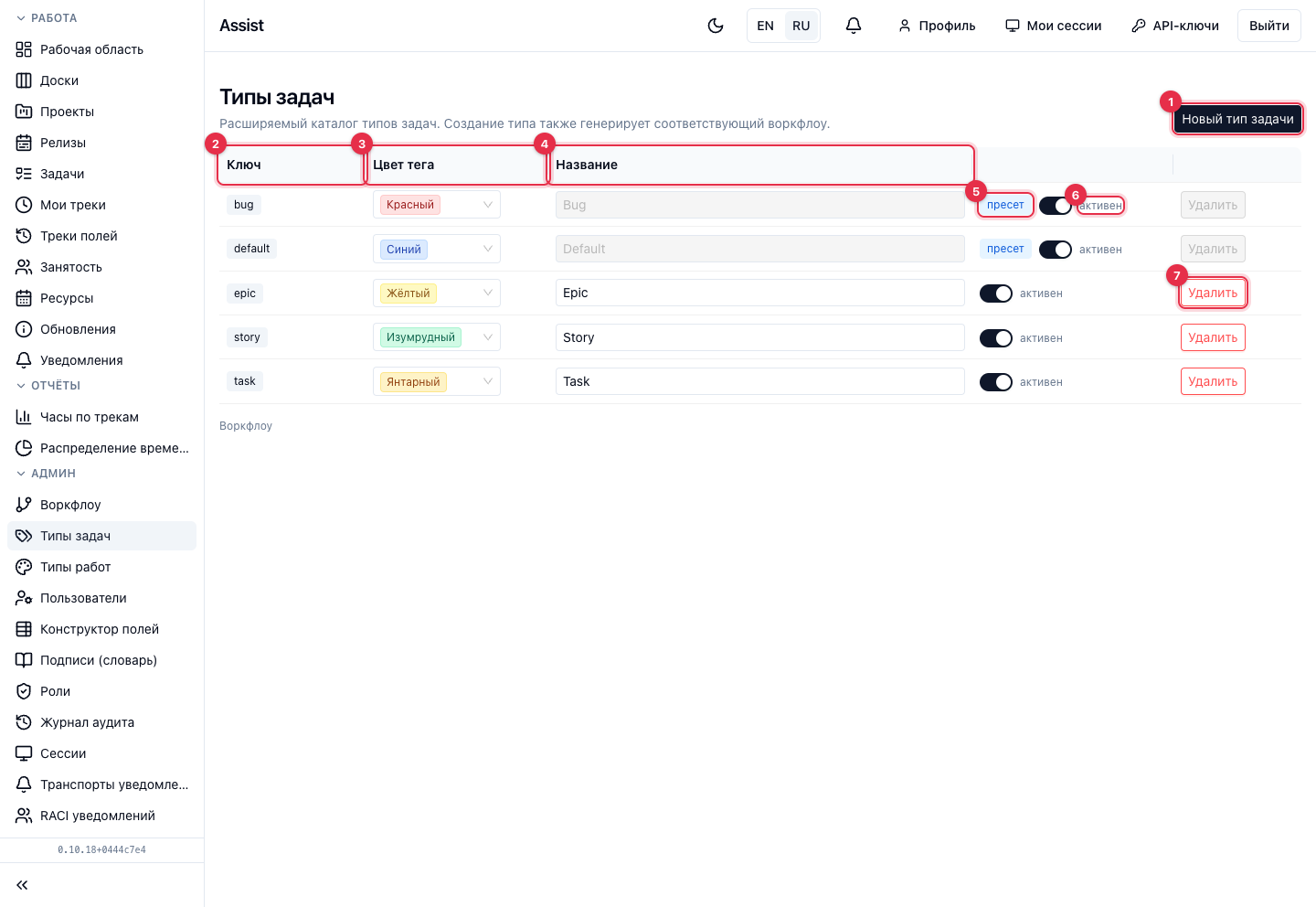
Task: Open the Красный tag color dropdown
Action: [437, 205]
